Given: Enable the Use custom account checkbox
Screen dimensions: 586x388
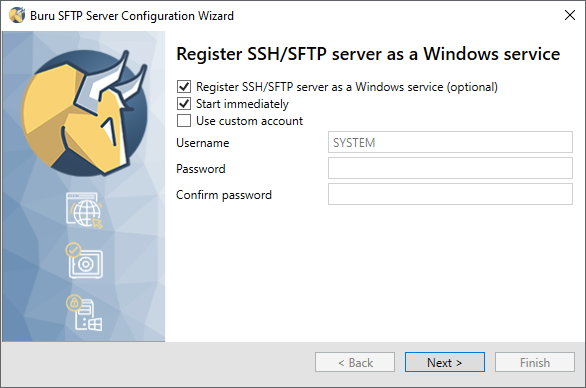Looking at the screenshot, I should [184, 121].
